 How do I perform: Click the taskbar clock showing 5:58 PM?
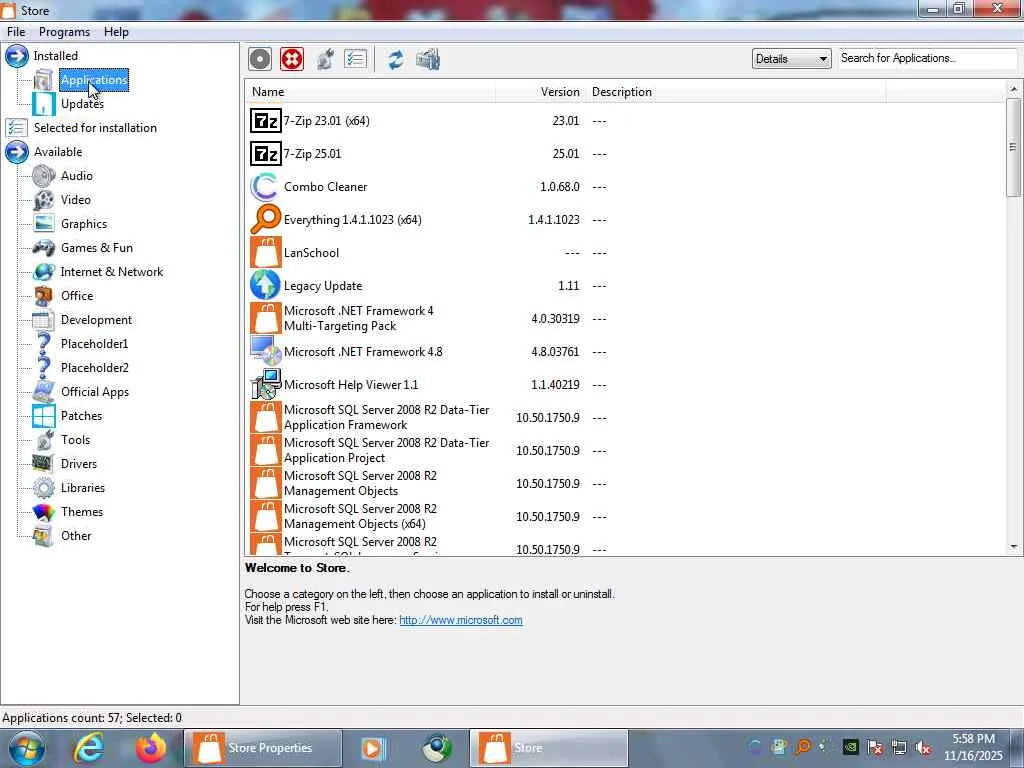tap(973, 747)
